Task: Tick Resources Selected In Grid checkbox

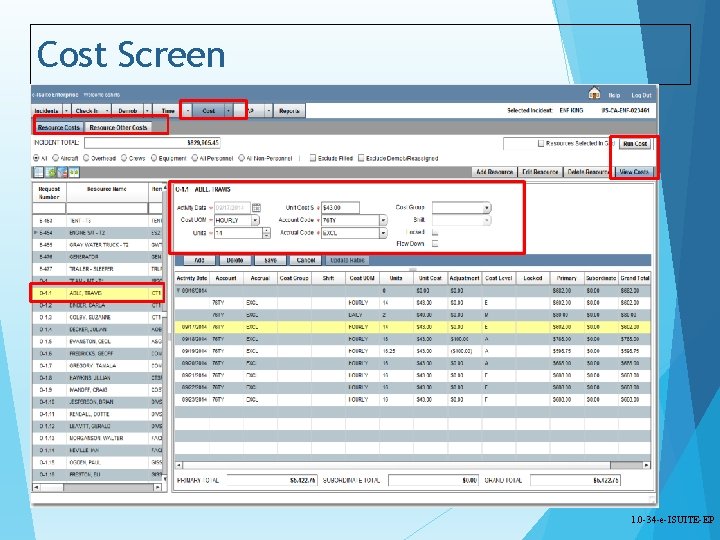Action: pos(541,143)
